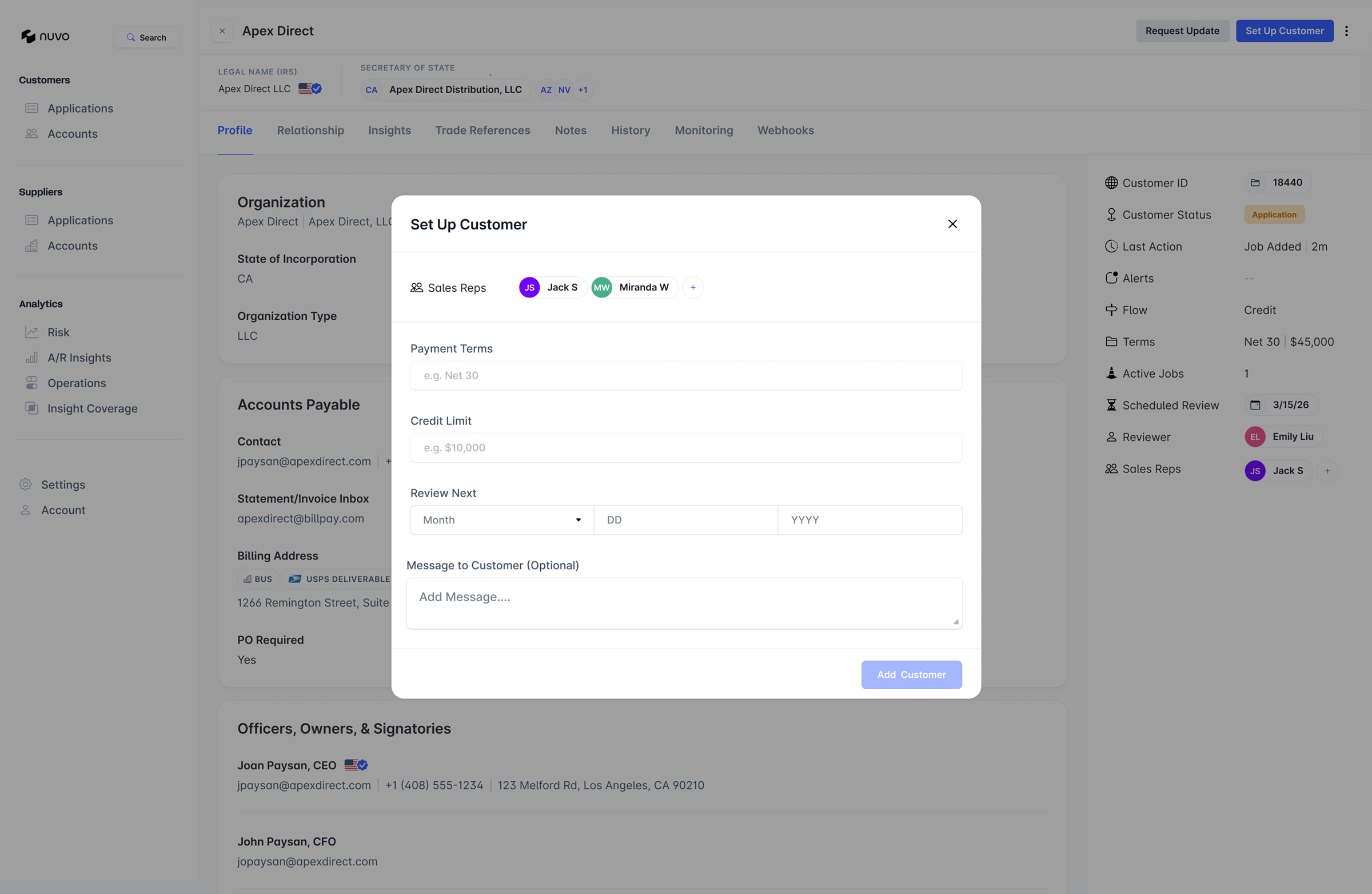Viewport: 1372px width, 894px height.
Task: Click the Nuvo logo
Action: 45,37
